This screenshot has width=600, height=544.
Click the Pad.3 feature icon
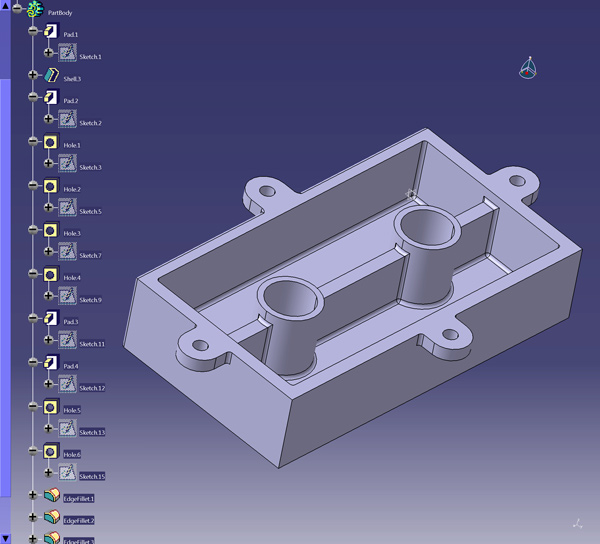point(50,319)
